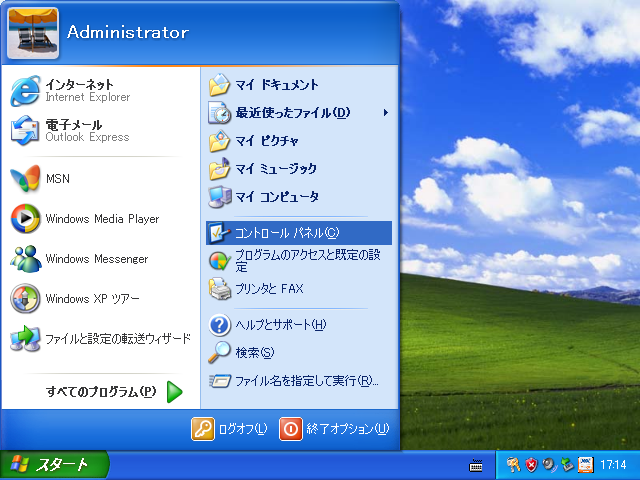The image size is (640, 480).
Task: Click the マイ ドキュメント label
Action: tap(277, 85)
